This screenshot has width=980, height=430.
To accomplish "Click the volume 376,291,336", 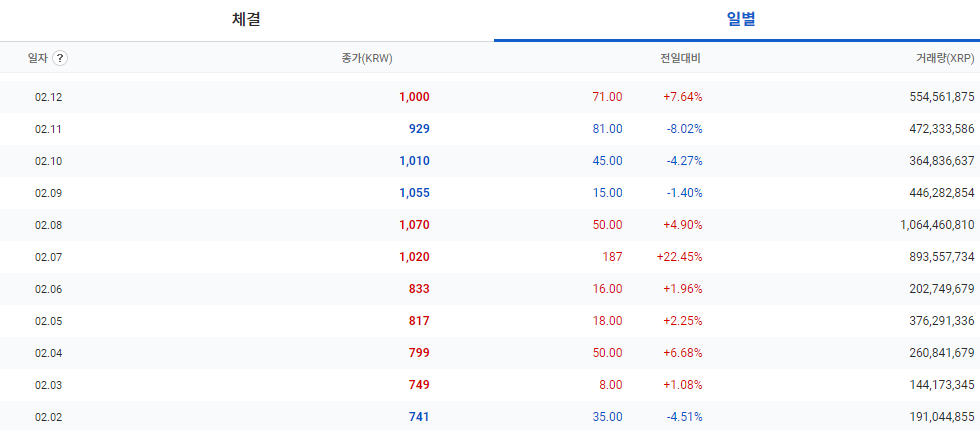I will click(942, 321).
